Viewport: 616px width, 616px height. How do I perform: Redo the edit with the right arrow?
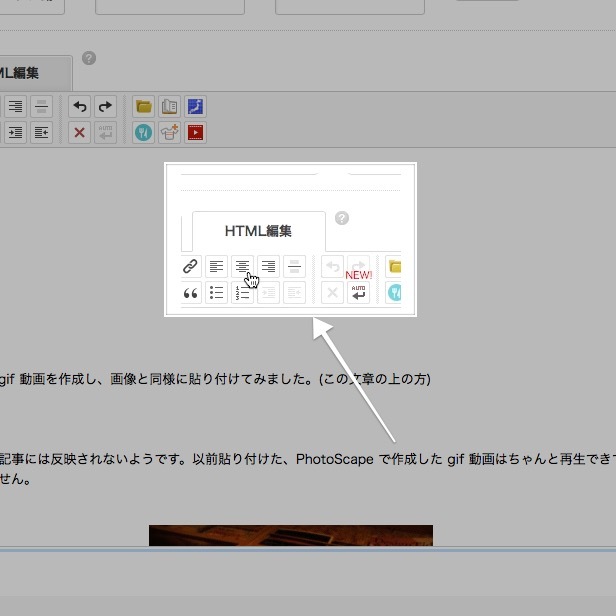click(105, 106)
